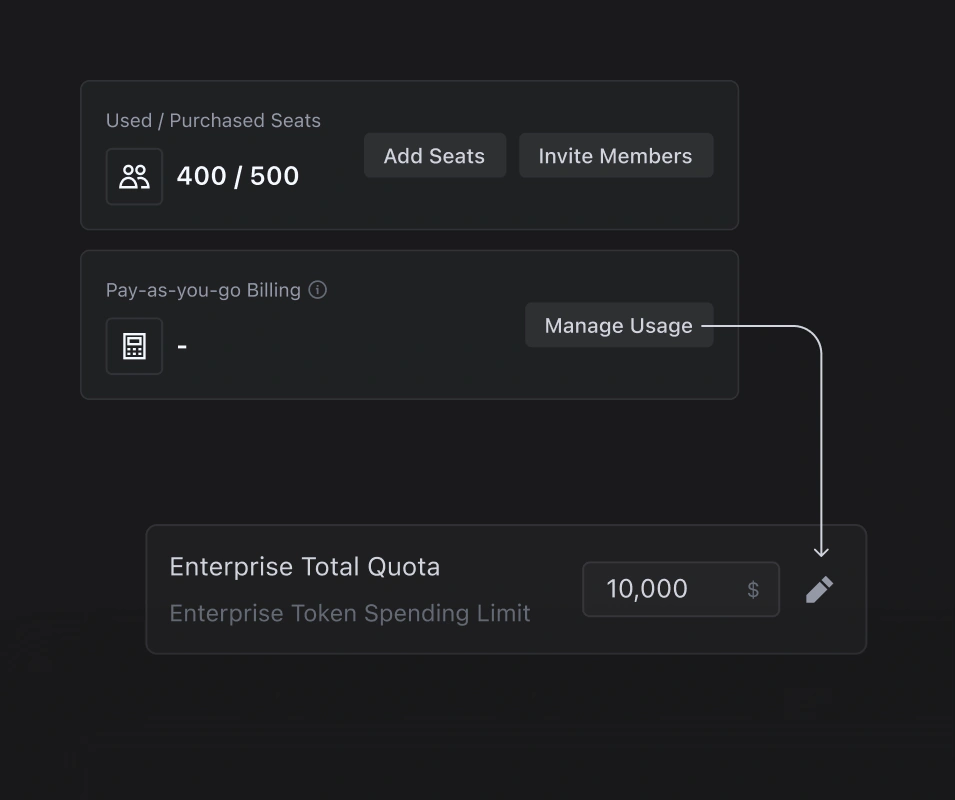Open Add Seats
Viewport: 955px width, 800px height.
[435, 155]
